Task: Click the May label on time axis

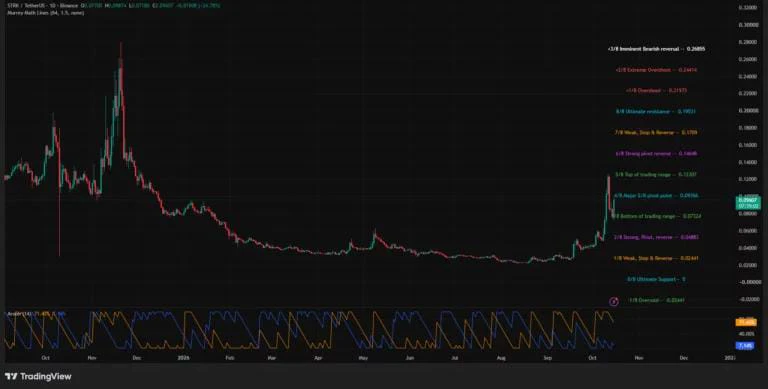Action: (x=363, y=358)
